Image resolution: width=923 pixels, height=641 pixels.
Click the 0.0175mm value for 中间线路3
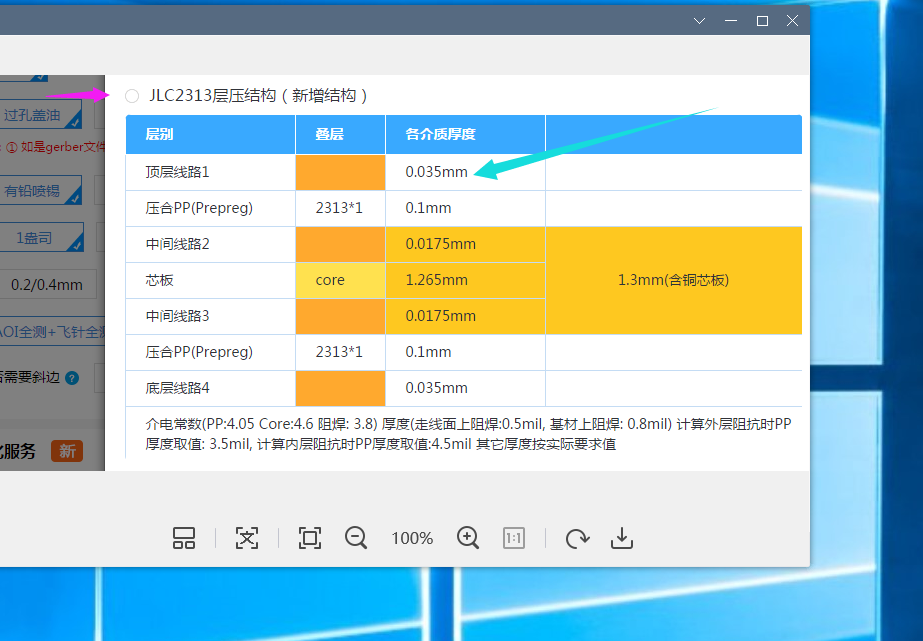[x=440, y=316]
